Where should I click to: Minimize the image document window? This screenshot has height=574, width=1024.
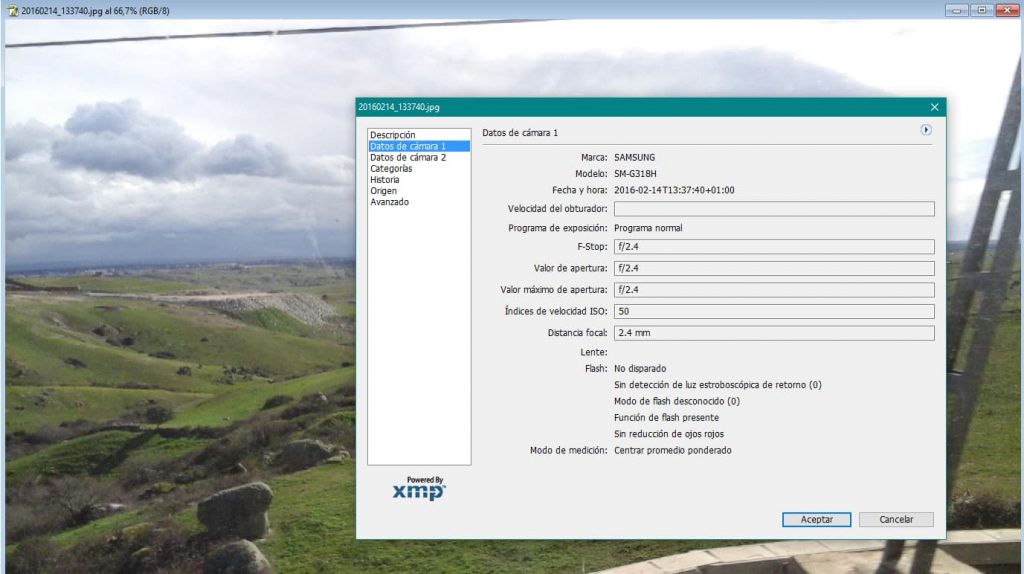958,9
